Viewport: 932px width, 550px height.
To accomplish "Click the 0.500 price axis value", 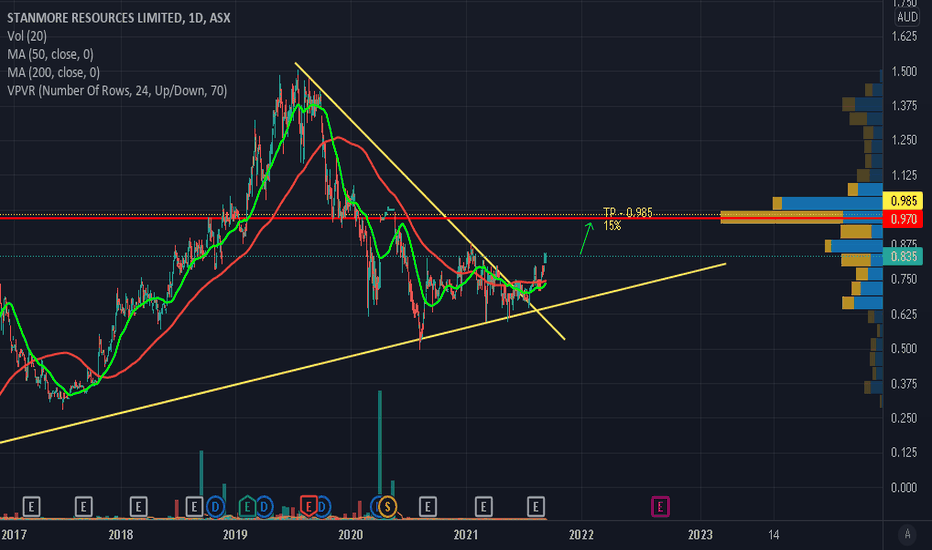I will [x=904, y=348].
